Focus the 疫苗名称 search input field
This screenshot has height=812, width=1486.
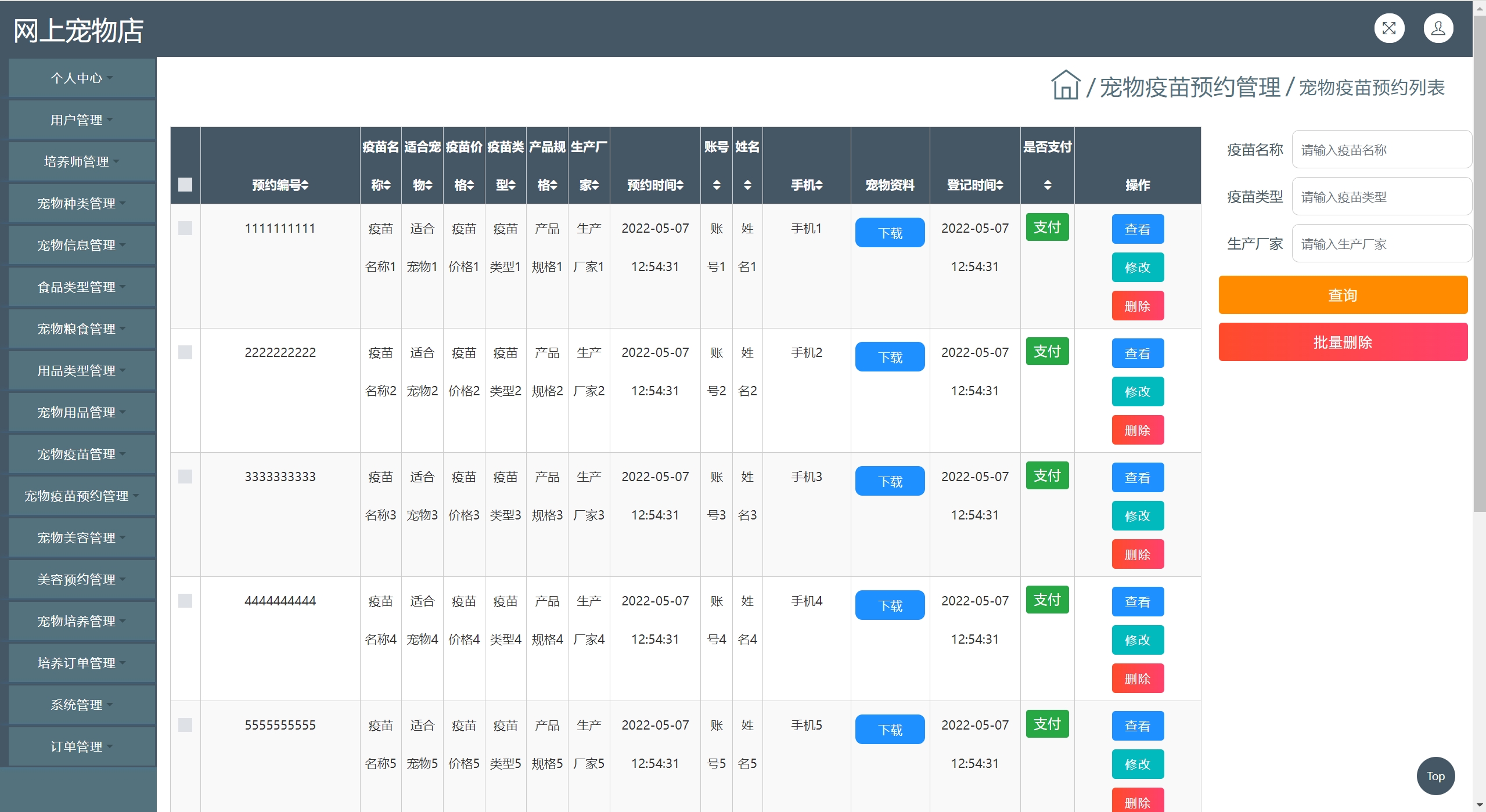point(1381,150)
